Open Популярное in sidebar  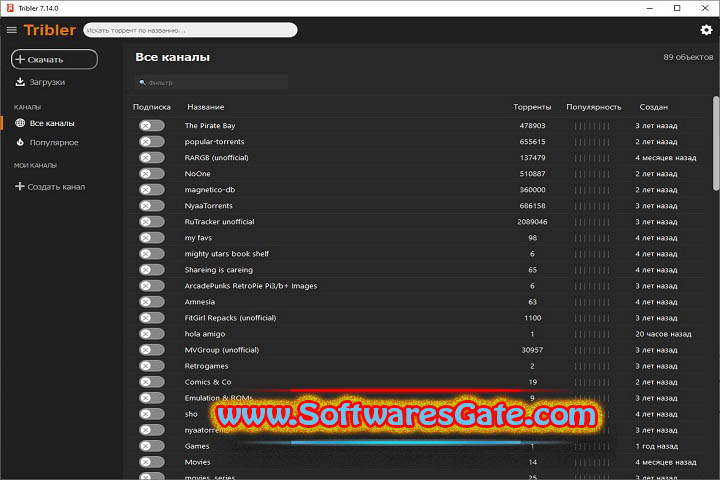coord(54,142)
